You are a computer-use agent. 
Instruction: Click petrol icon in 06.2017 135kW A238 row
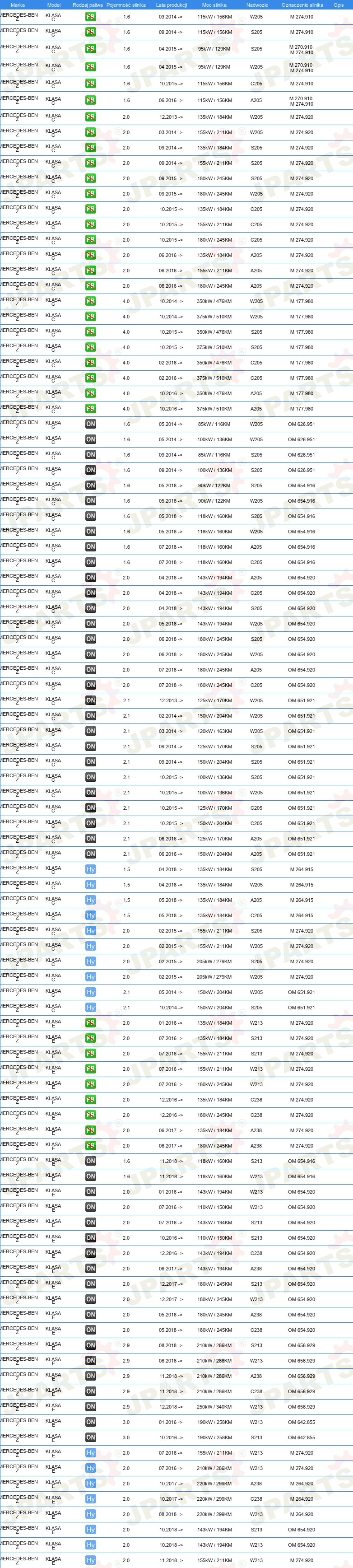[x=90, y=1130]
